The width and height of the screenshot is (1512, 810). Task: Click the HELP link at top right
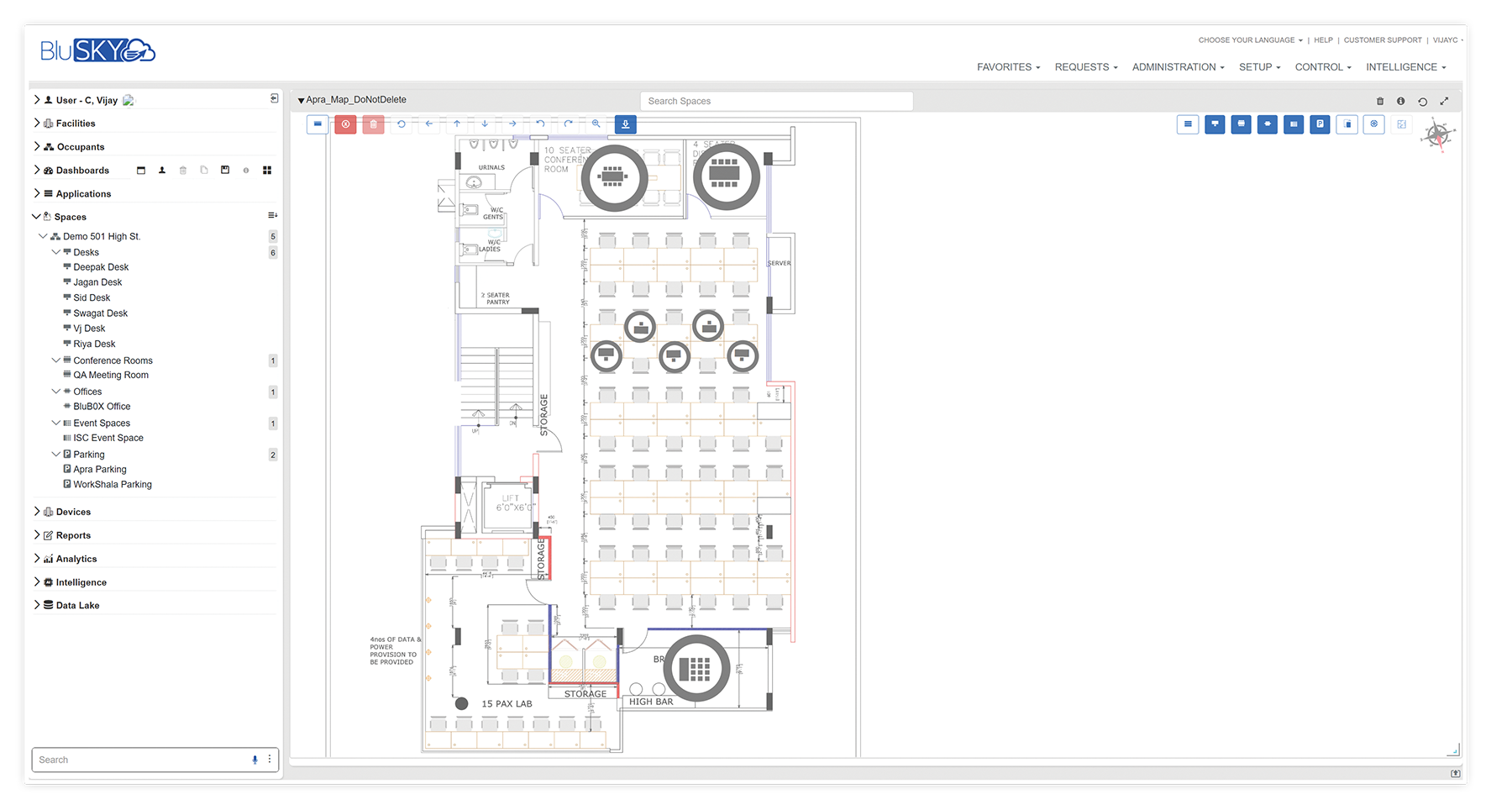pyautogui.click(x=1323, y=39)
